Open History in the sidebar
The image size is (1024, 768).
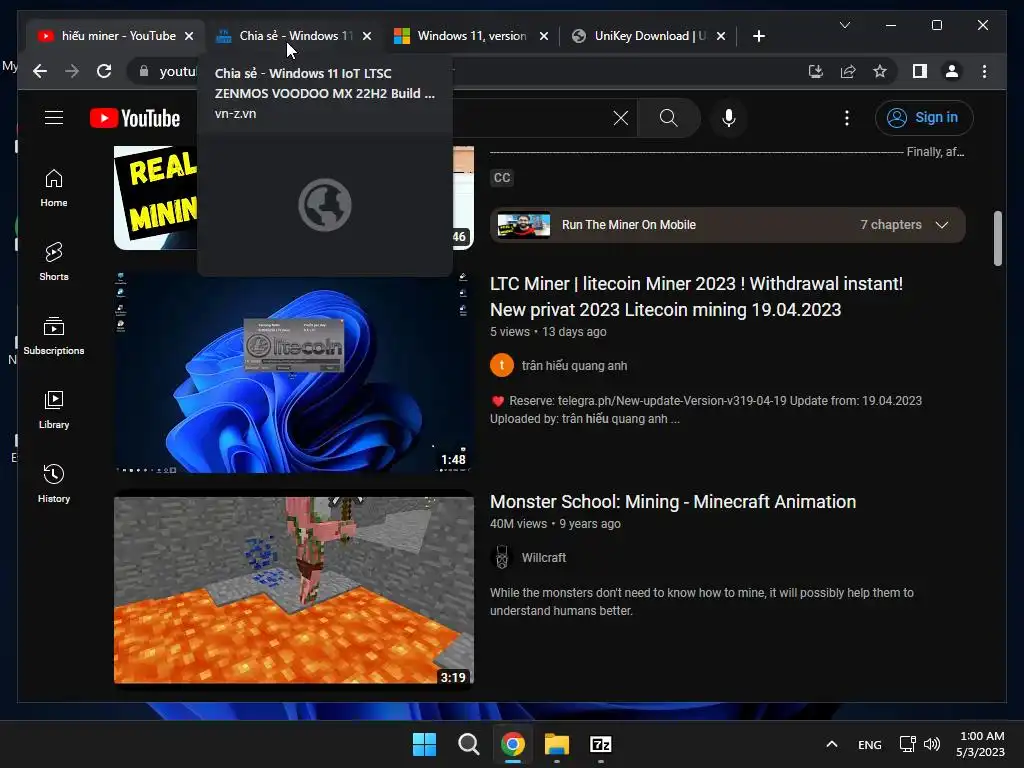click(x=54, y=484)
